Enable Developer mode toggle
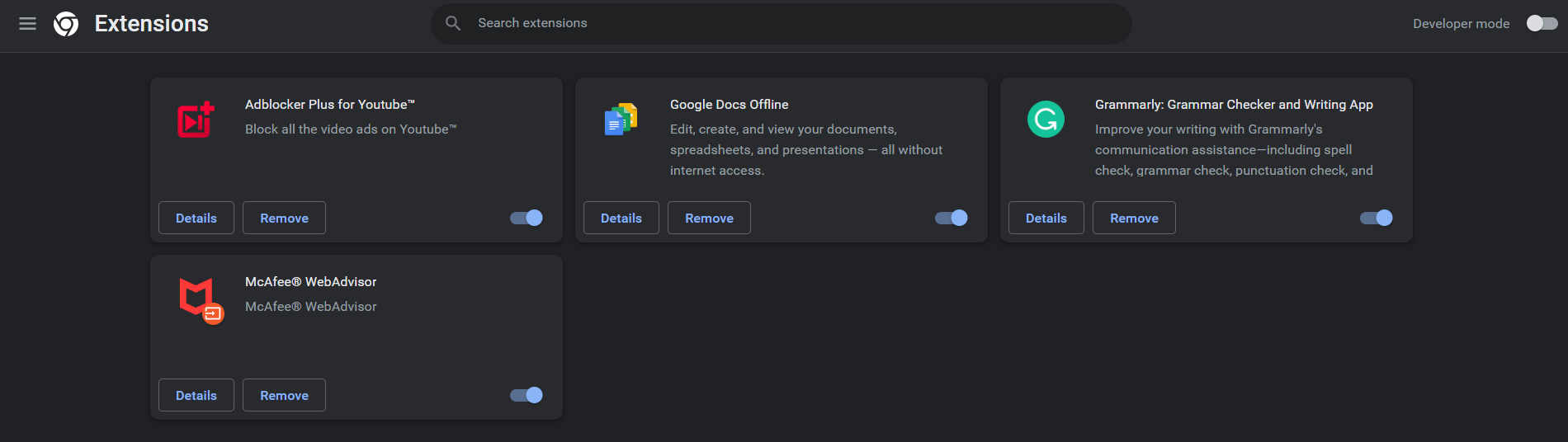Screen dimensions: 1568x442 (1541, 24)
